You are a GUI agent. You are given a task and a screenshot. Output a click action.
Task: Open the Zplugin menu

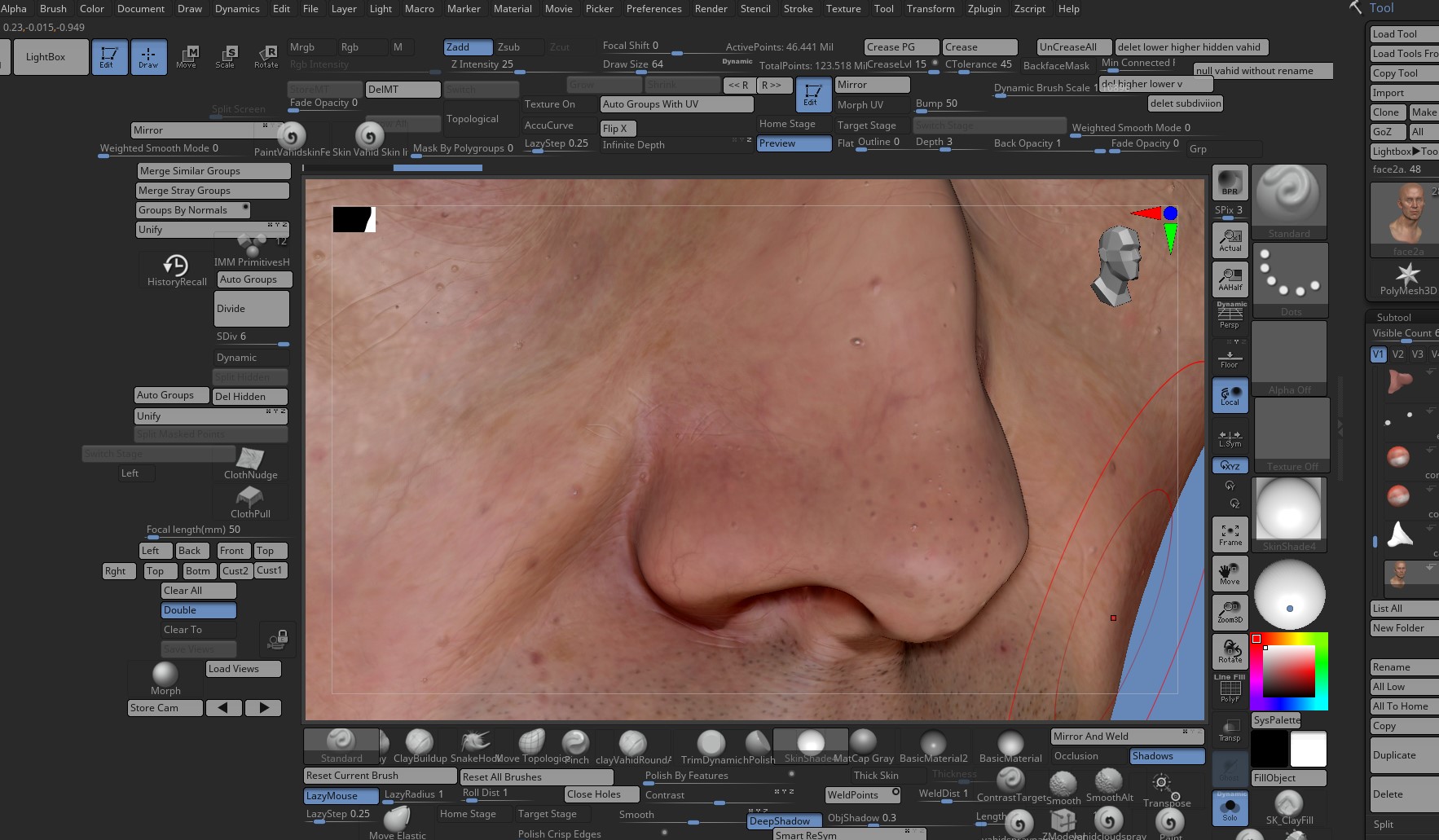point(984,9)
